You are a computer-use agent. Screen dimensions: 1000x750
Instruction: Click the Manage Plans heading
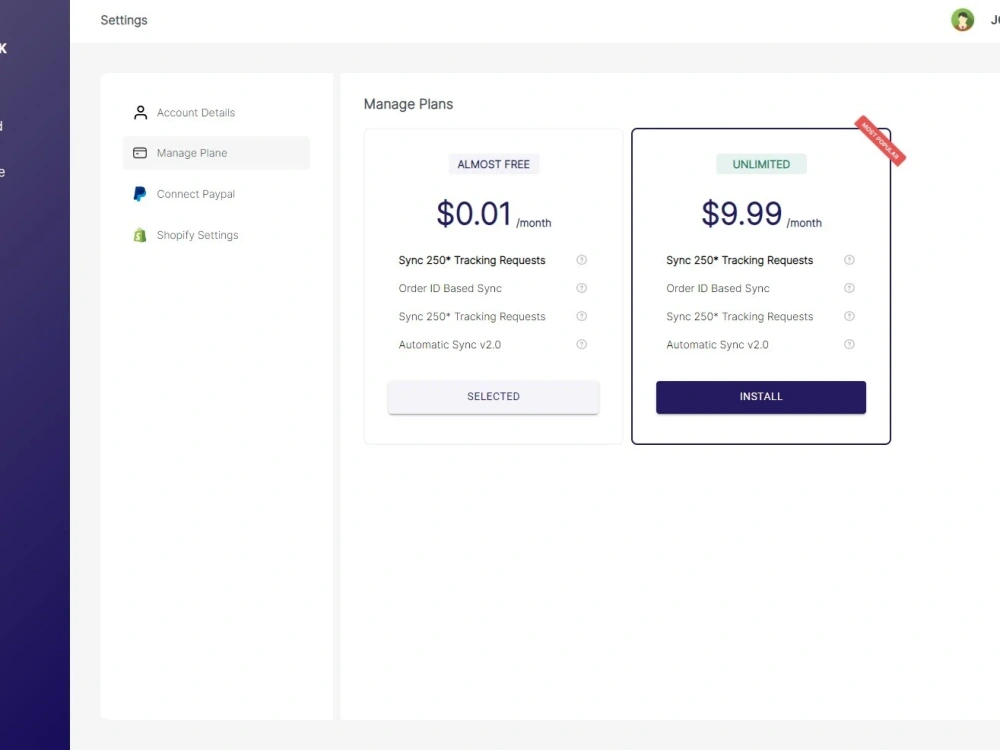coord(408,104)
